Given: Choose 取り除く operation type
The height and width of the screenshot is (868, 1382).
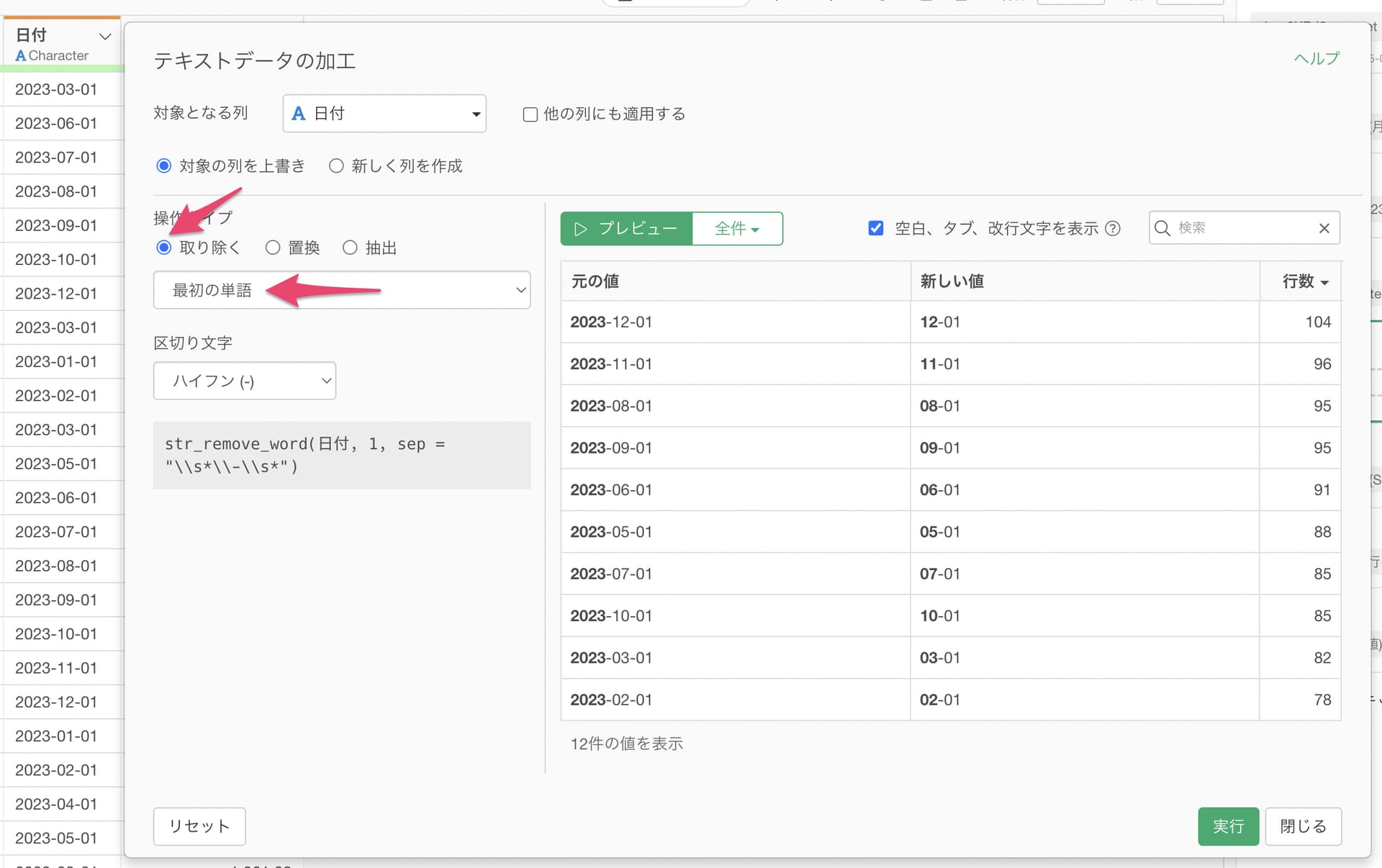Looking at the screenshot, I should click(164, 248).
